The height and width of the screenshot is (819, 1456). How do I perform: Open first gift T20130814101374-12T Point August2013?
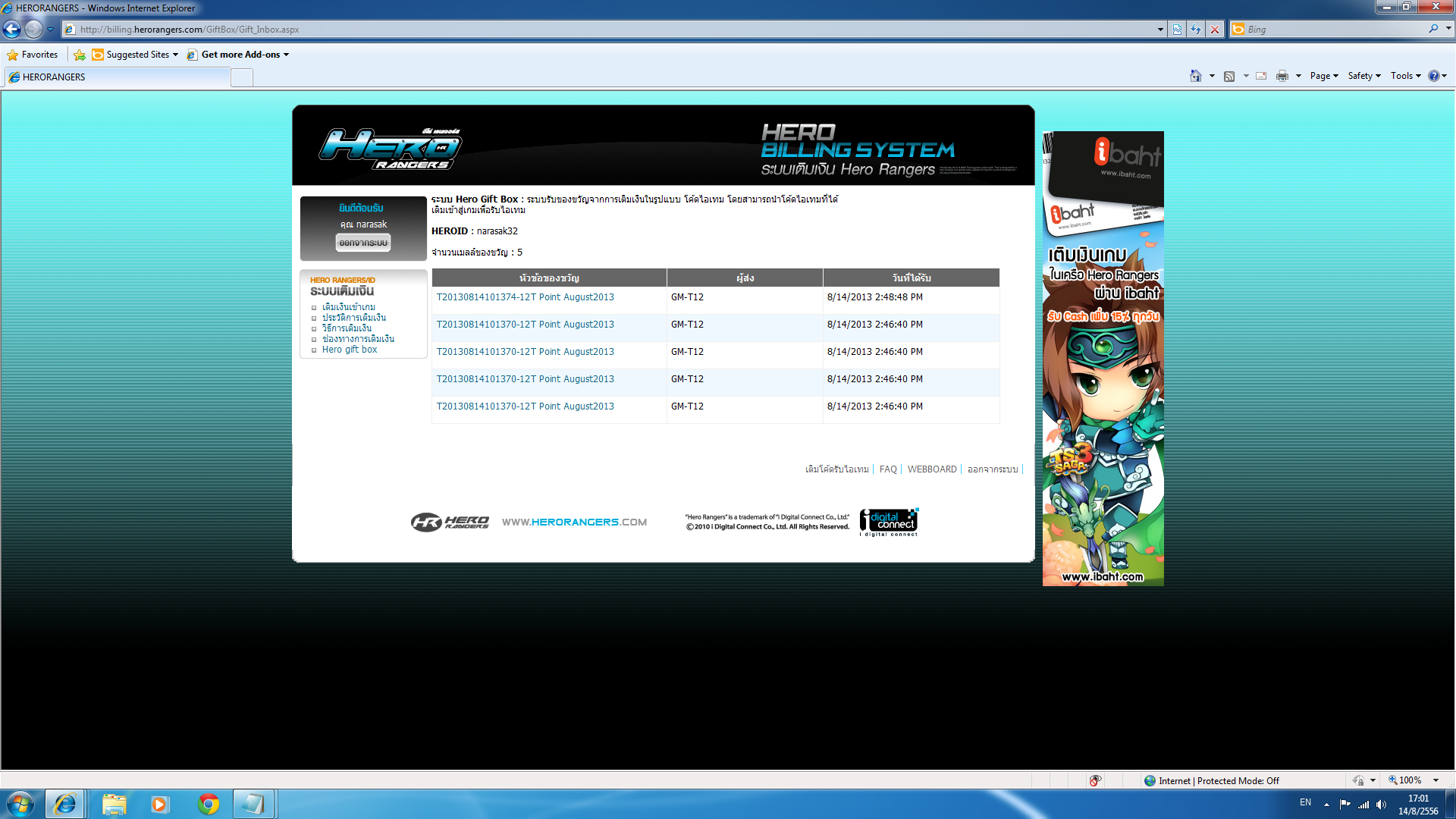pyautogui.click(x=525, y=297)
